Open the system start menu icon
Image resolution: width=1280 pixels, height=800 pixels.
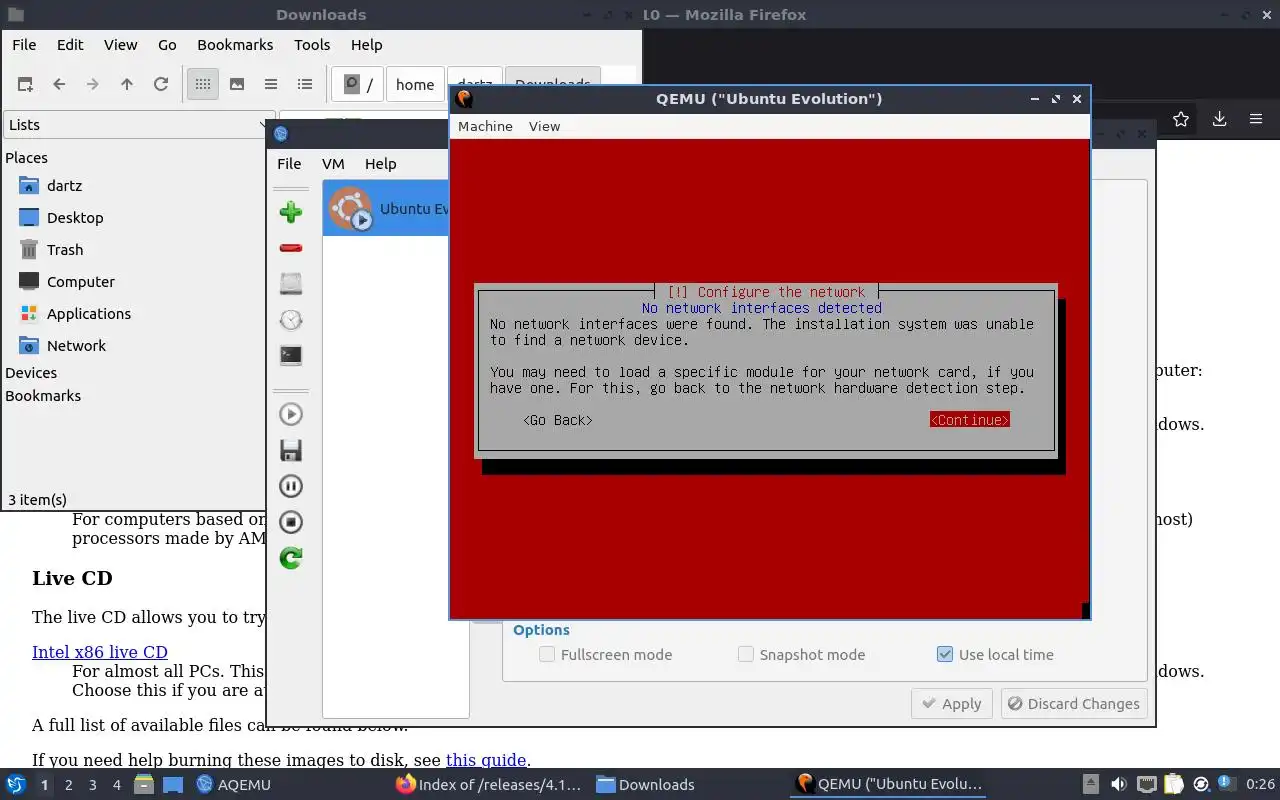[16, 785]
